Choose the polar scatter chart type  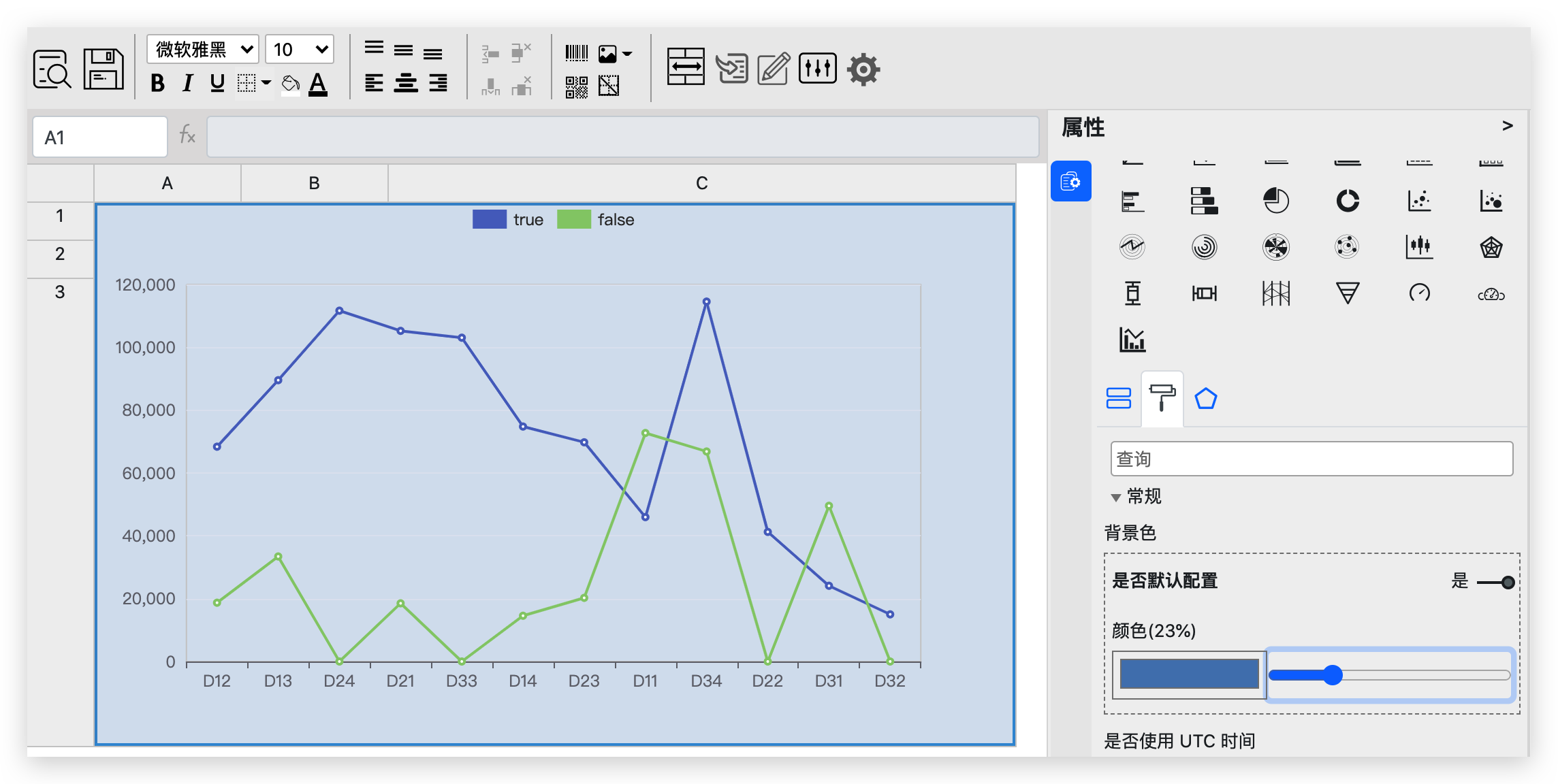point(1348,247)
